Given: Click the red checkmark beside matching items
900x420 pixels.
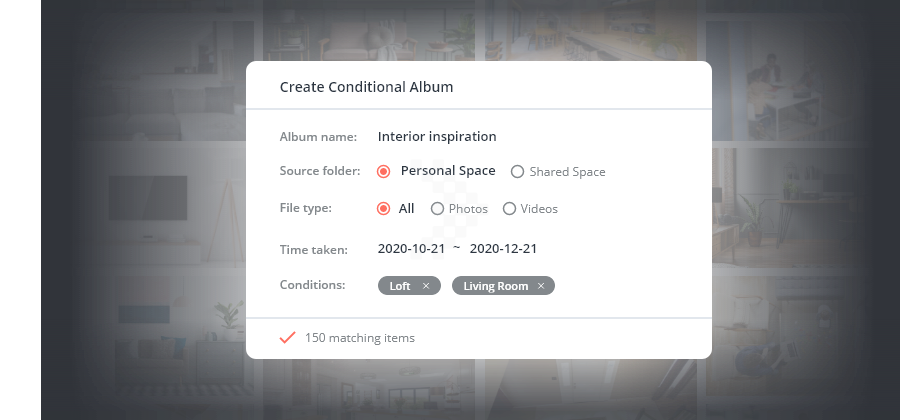Looking at the screenshot, I should coord(287,338).
